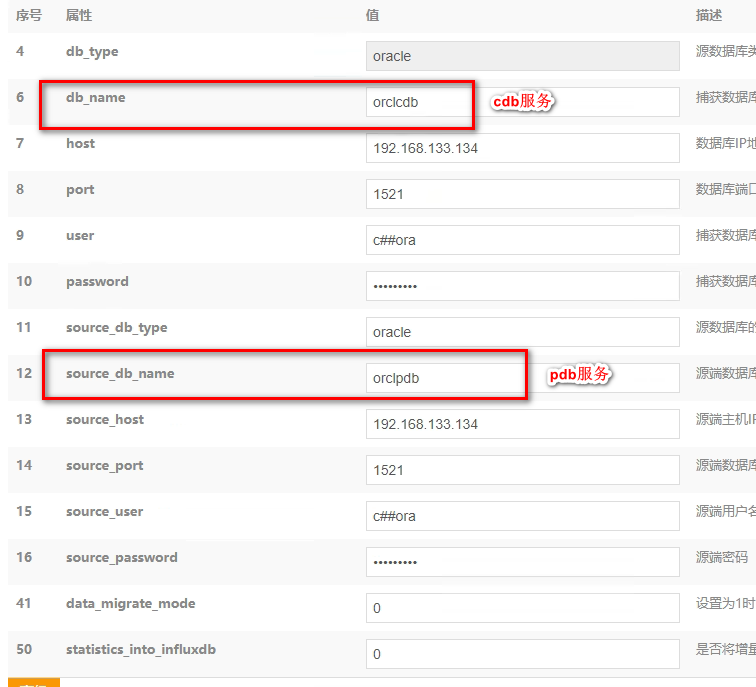
Task: Click the data_migrate_mode value field
Action: (x=522, y=608)
